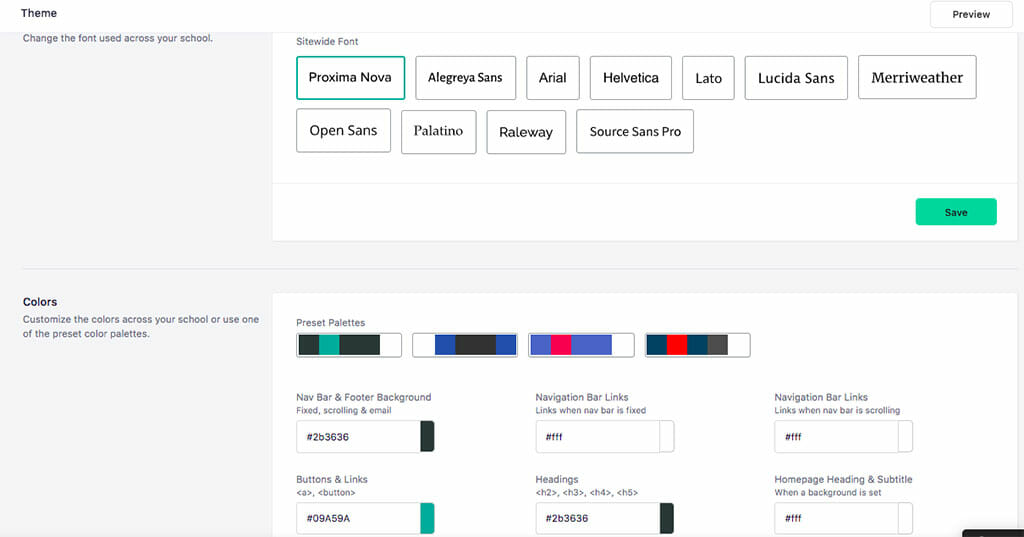Open Homepage Heading & Subtitle color swatch

[906, 518]
